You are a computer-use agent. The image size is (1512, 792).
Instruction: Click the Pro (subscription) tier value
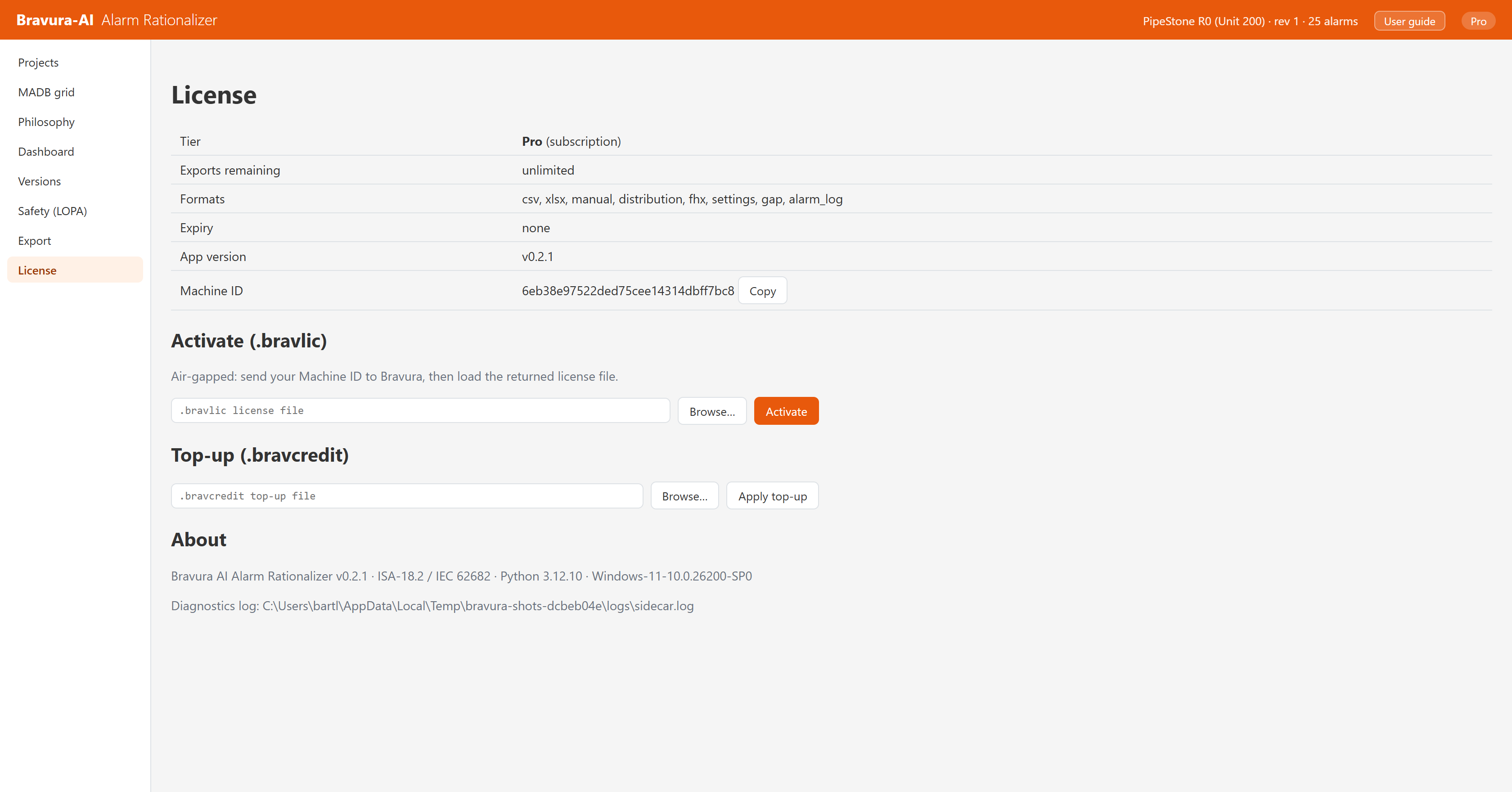(571, 141)
